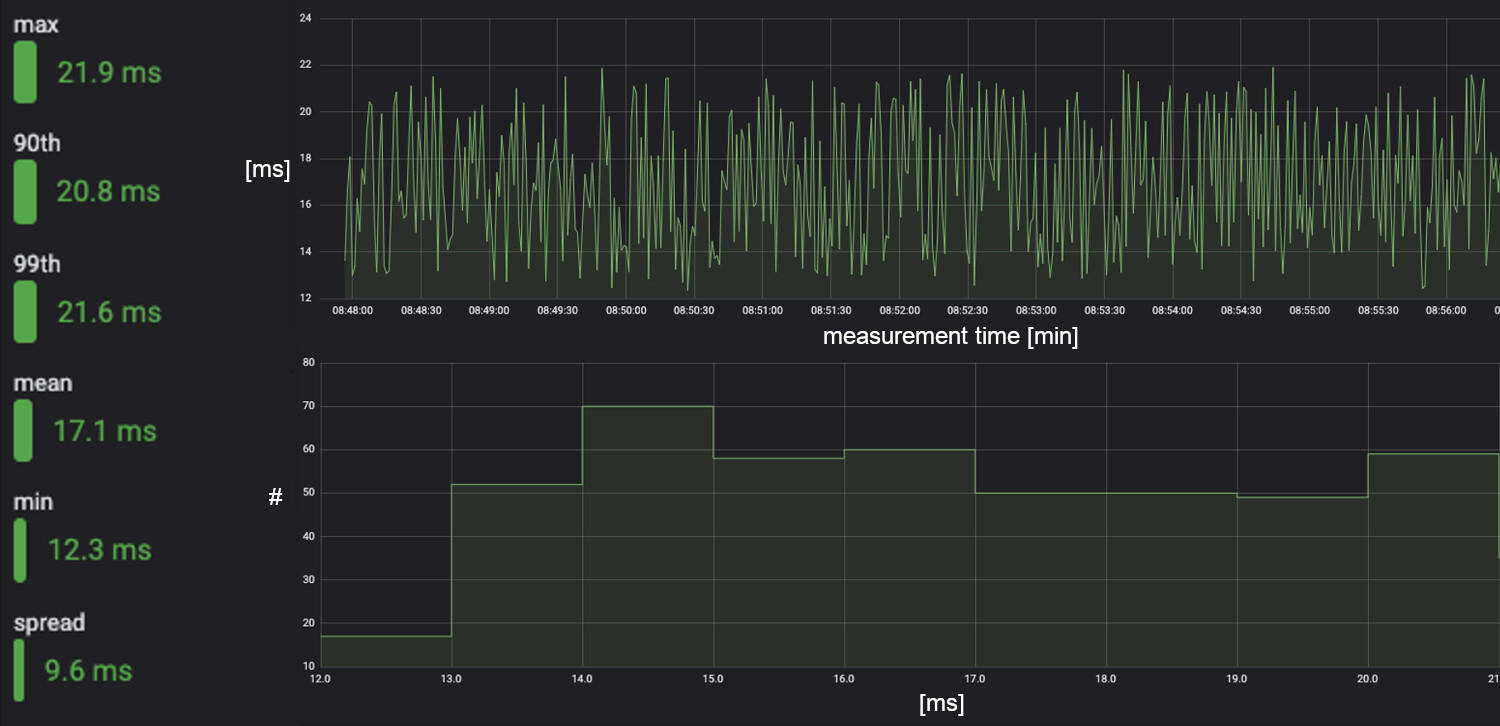
Task: Click the [ms] axis title below histogram
Action: click(943, 703)
